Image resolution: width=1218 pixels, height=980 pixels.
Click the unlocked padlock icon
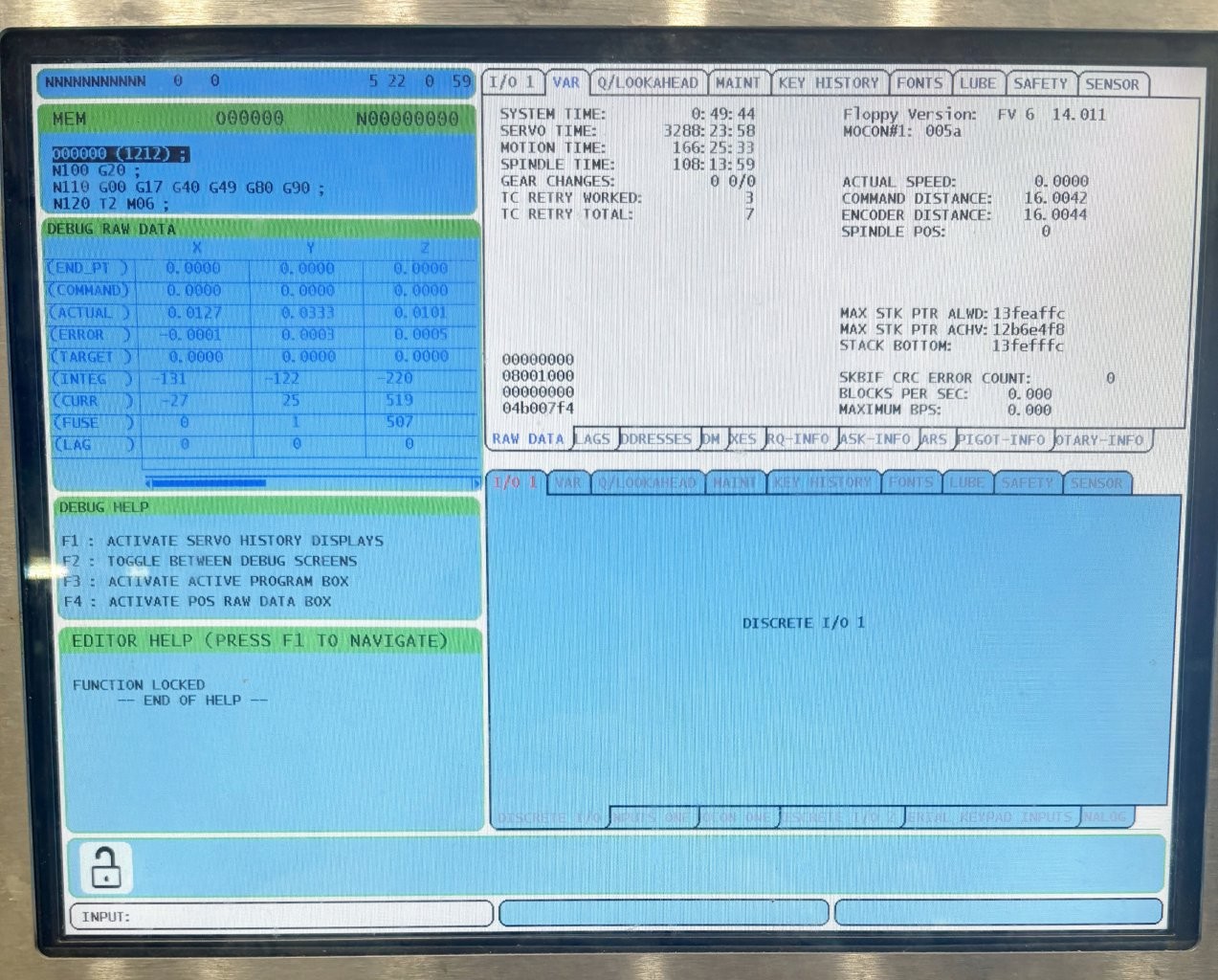105,867
